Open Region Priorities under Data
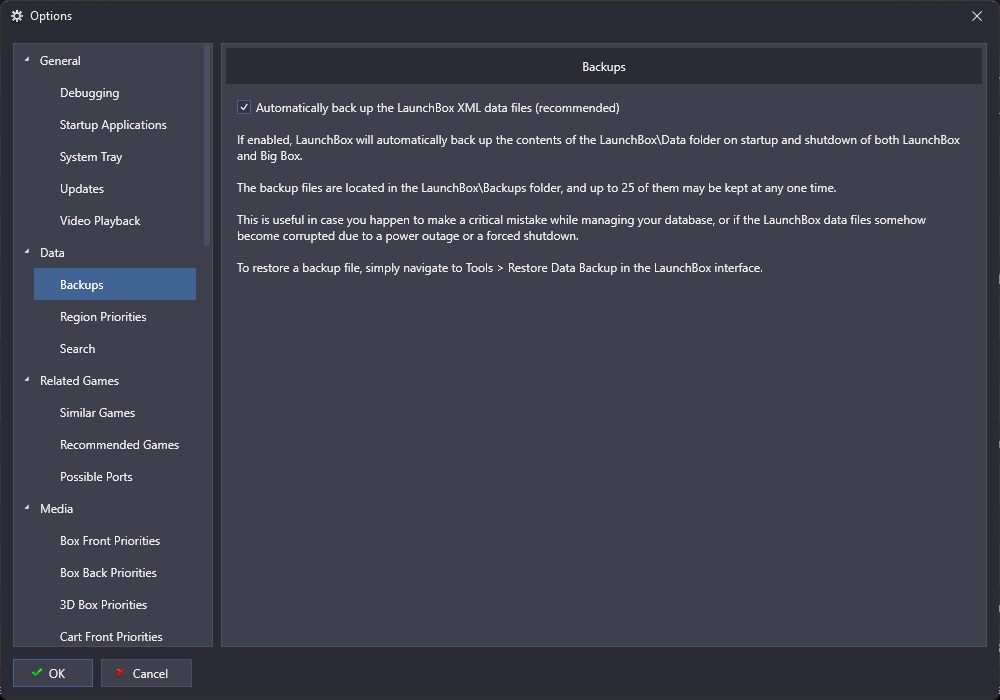Screen dimensions: 1000x700 pos(103,317)
